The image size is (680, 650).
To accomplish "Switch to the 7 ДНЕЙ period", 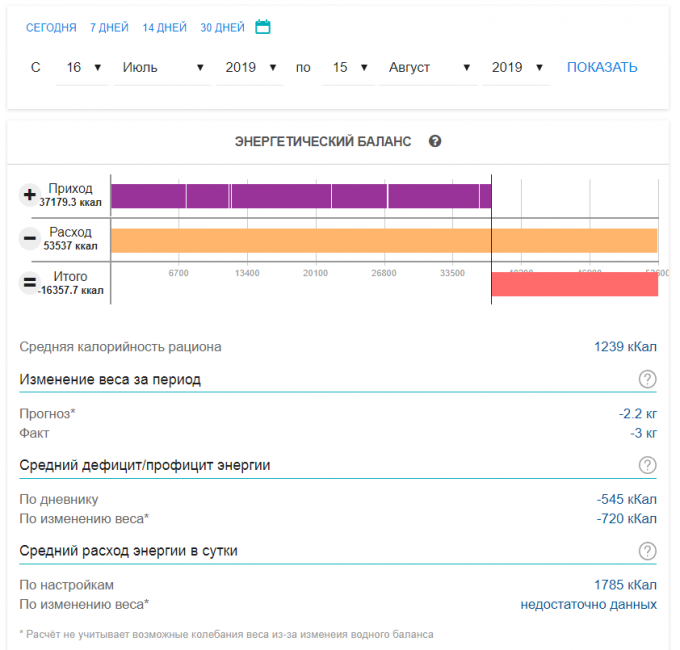I will [x=109, y=28].
